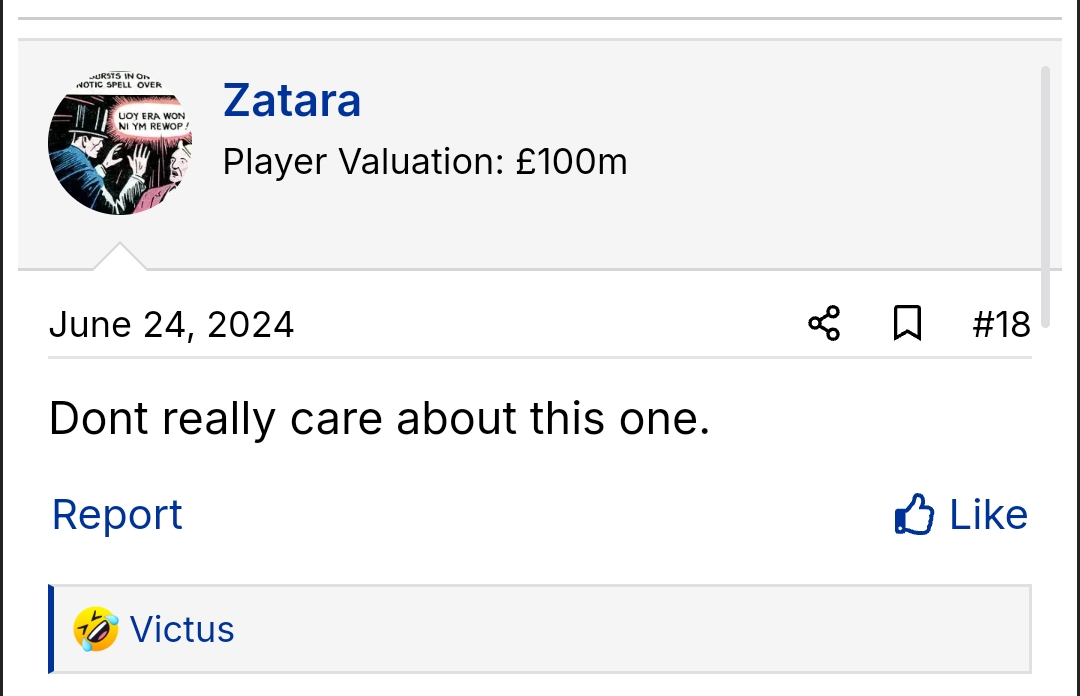Open the #18 post permalink

1001,324
